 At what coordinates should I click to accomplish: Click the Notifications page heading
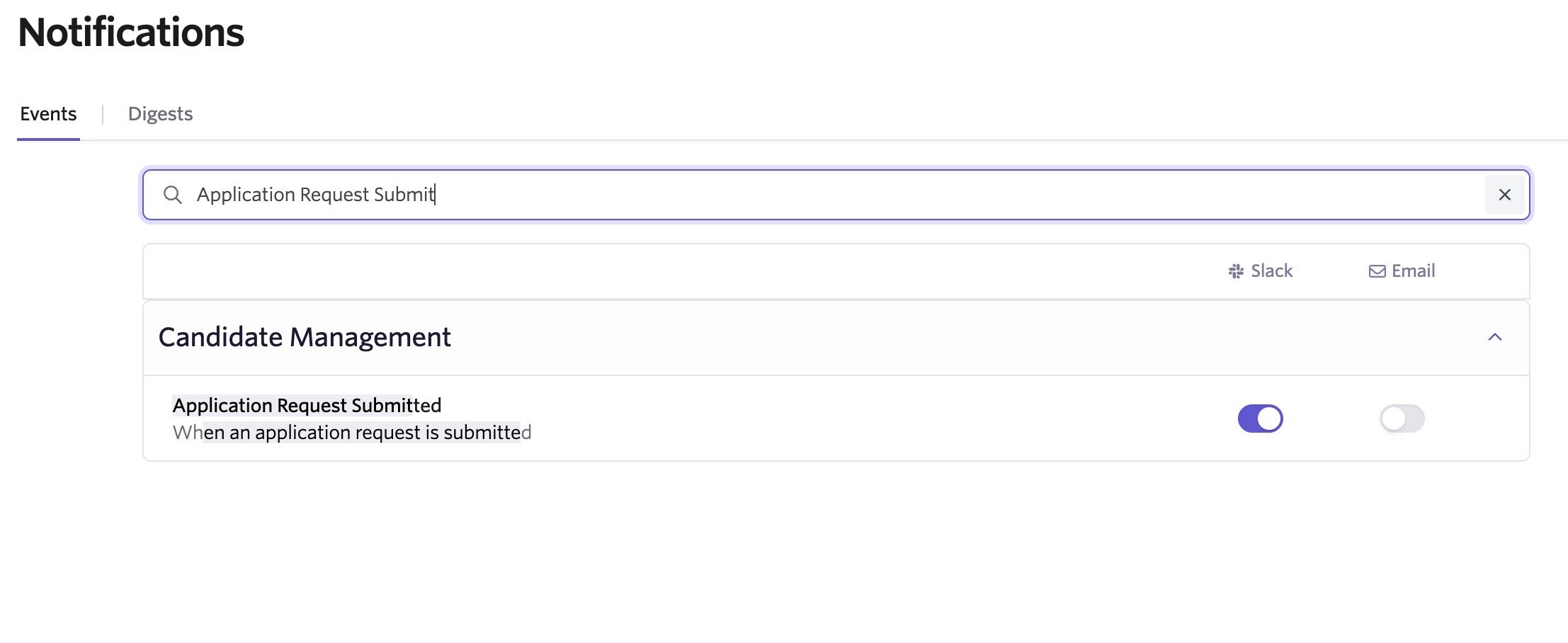click(x=131, y=33)
